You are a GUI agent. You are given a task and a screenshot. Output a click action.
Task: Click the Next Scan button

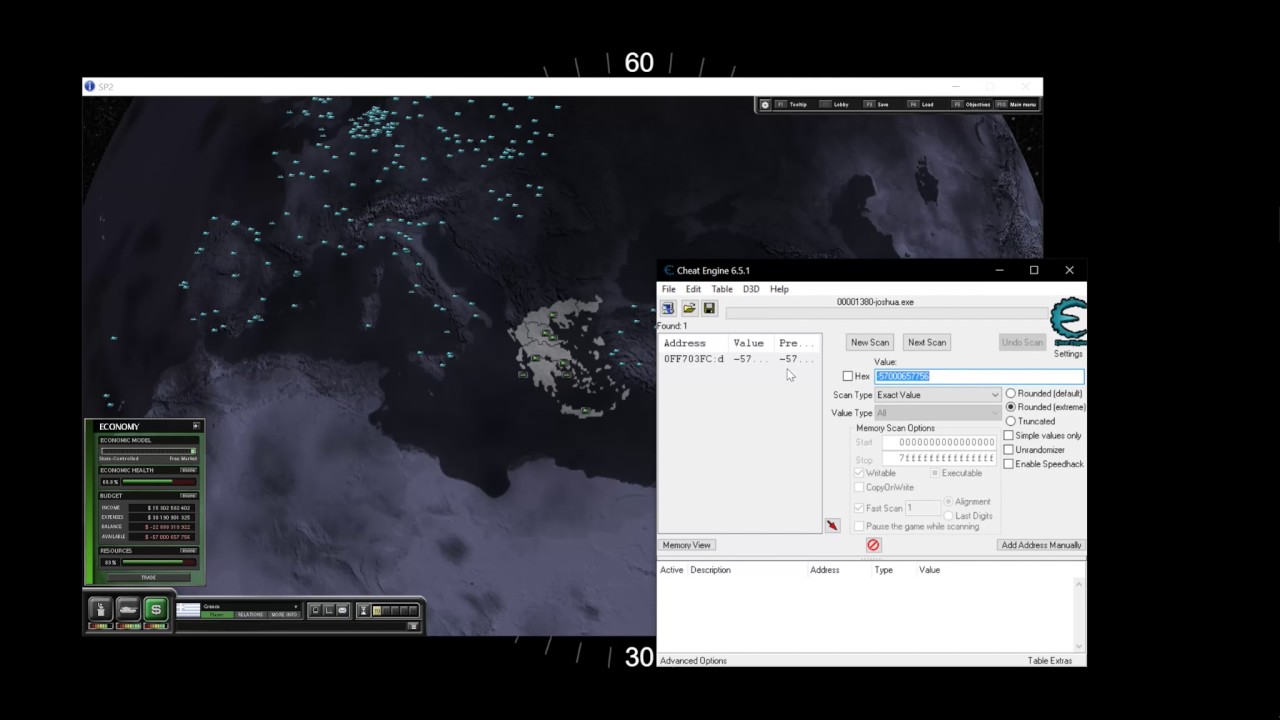point(927,342)
